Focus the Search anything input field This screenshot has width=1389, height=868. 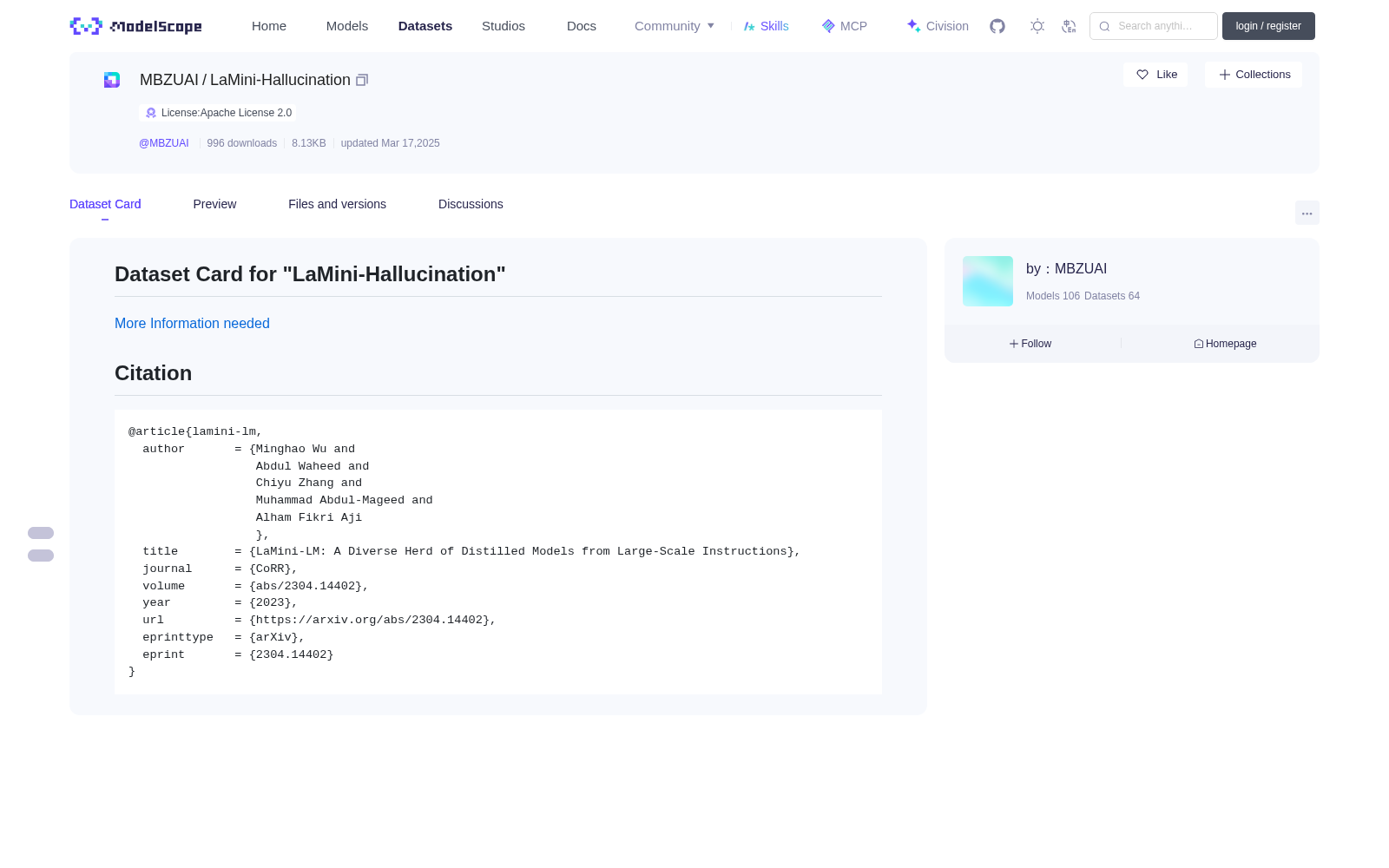[1154, 26]
